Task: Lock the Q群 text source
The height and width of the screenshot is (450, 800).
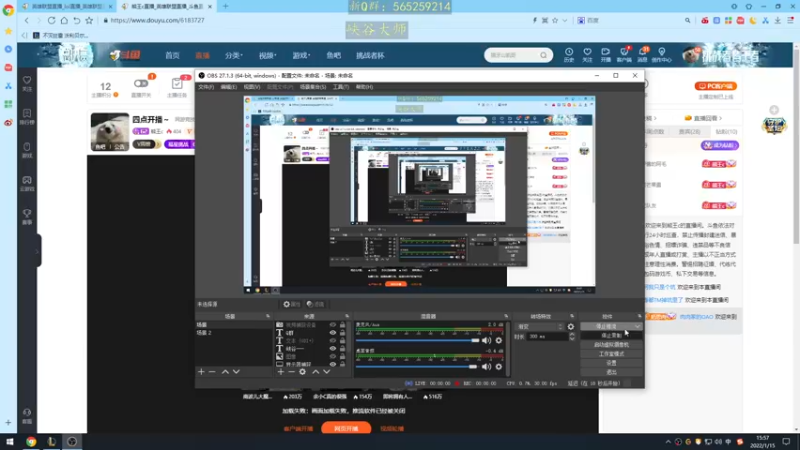Action: point(342,333)
